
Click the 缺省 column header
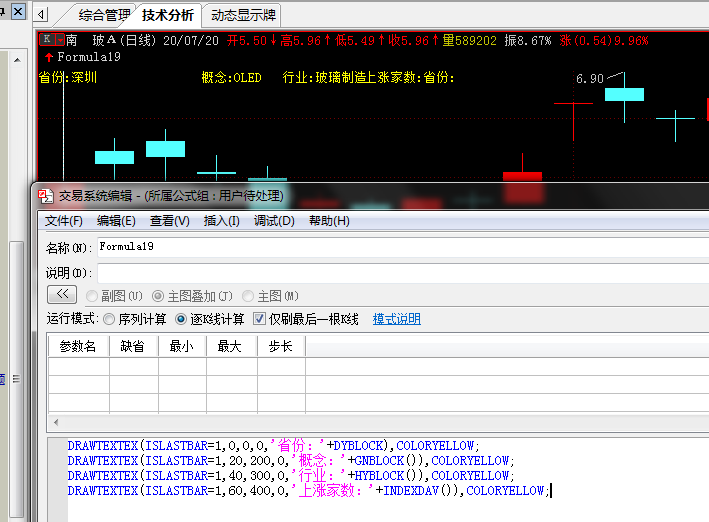(x=133, y=346)
